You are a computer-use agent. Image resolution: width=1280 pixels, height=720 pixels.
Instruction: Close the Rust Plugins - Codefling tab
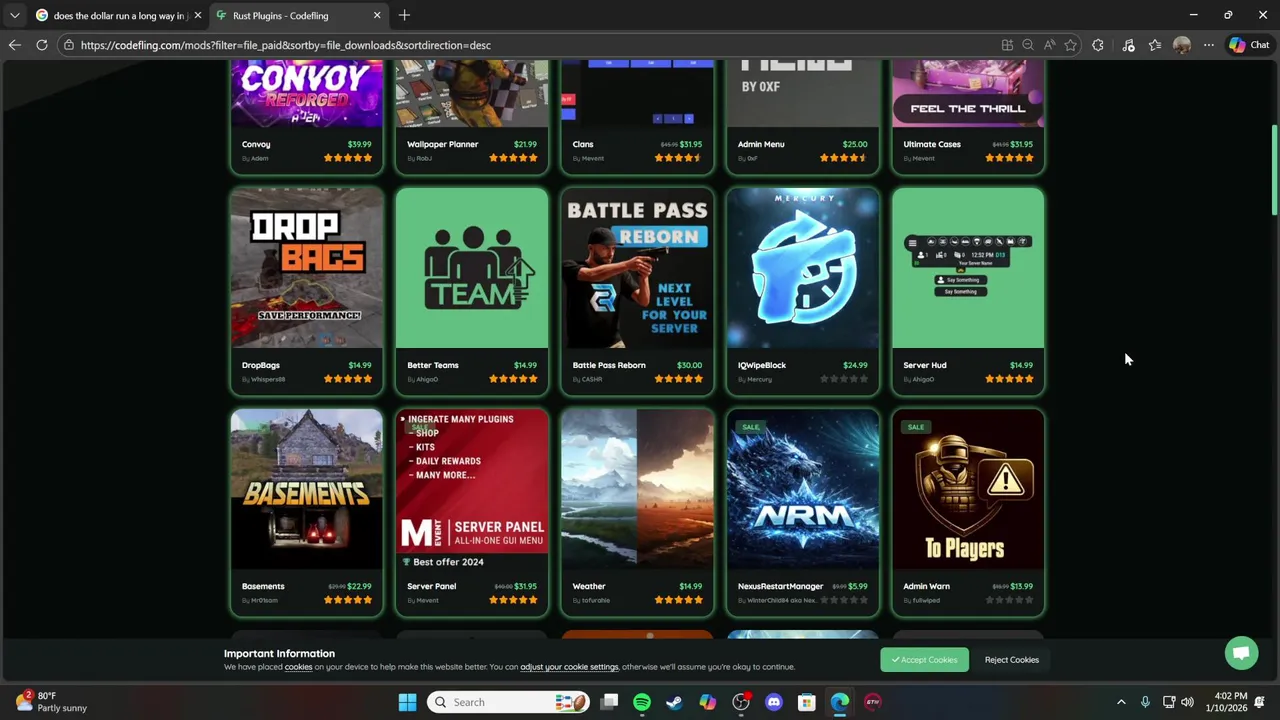[377, 15]
